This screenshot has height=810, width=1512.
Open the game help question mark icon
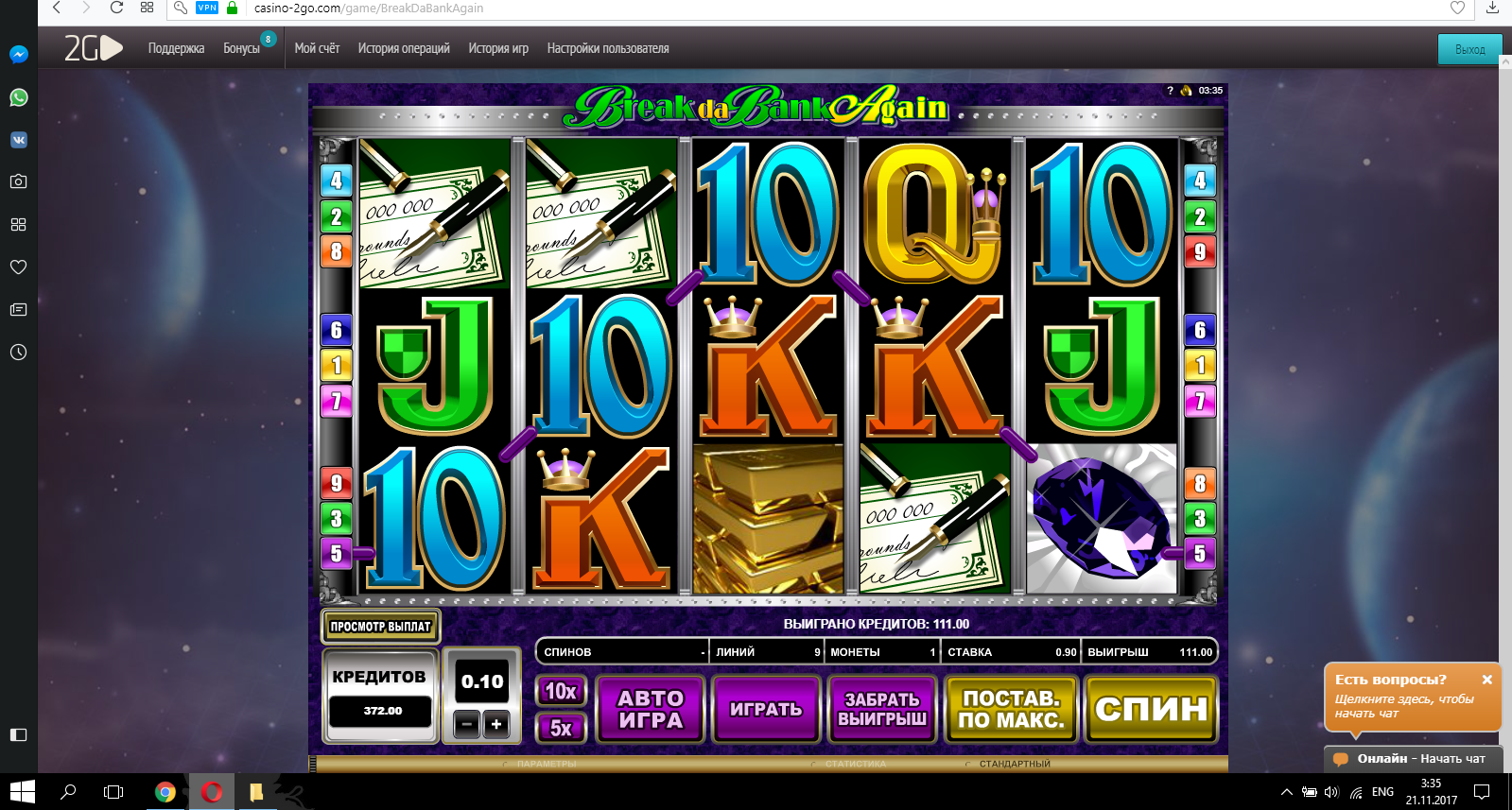pyautogui.click(x=1170, y=91)
